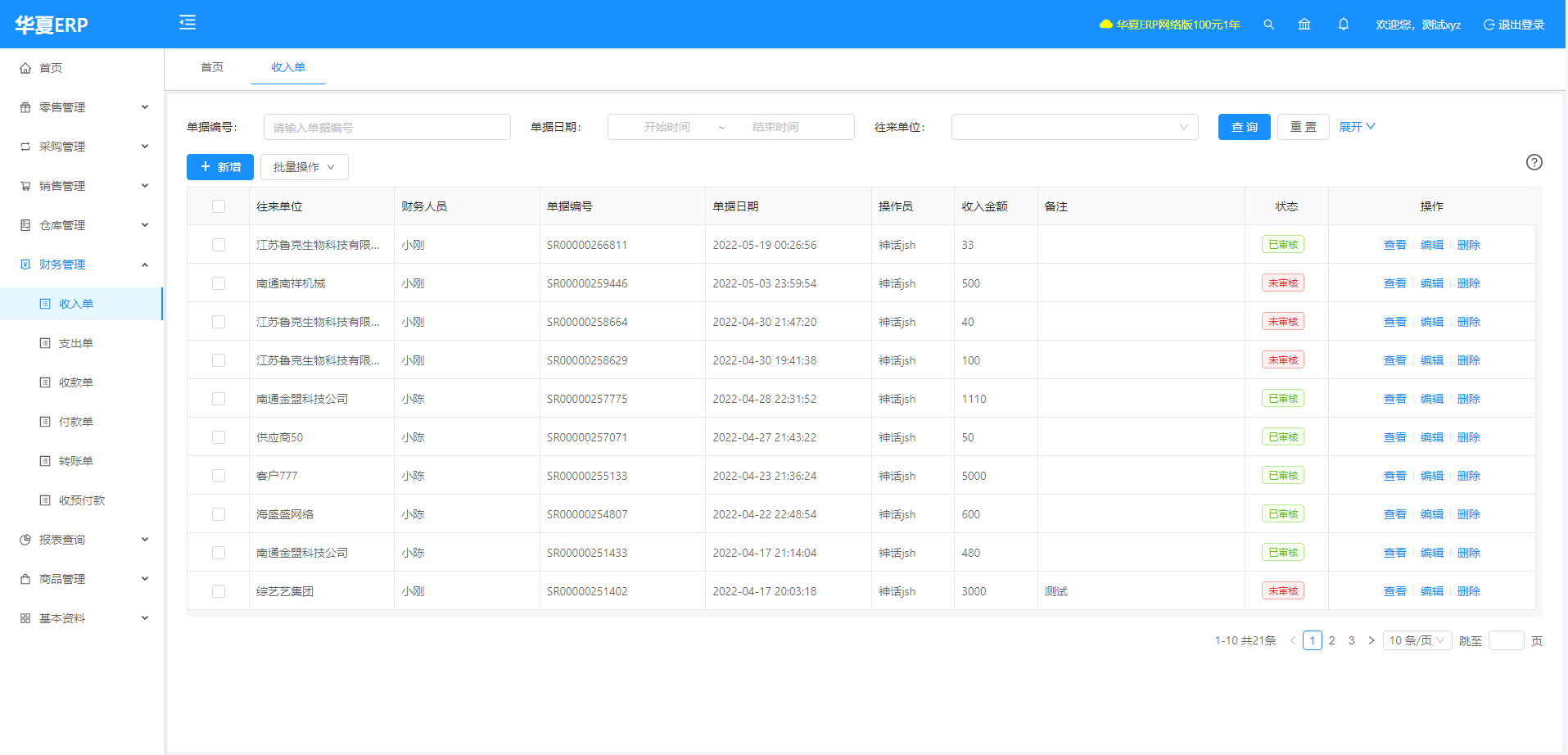1568x755 pixels.
Task: Click the 付款单 document icon
Action: tap(45, 422)
